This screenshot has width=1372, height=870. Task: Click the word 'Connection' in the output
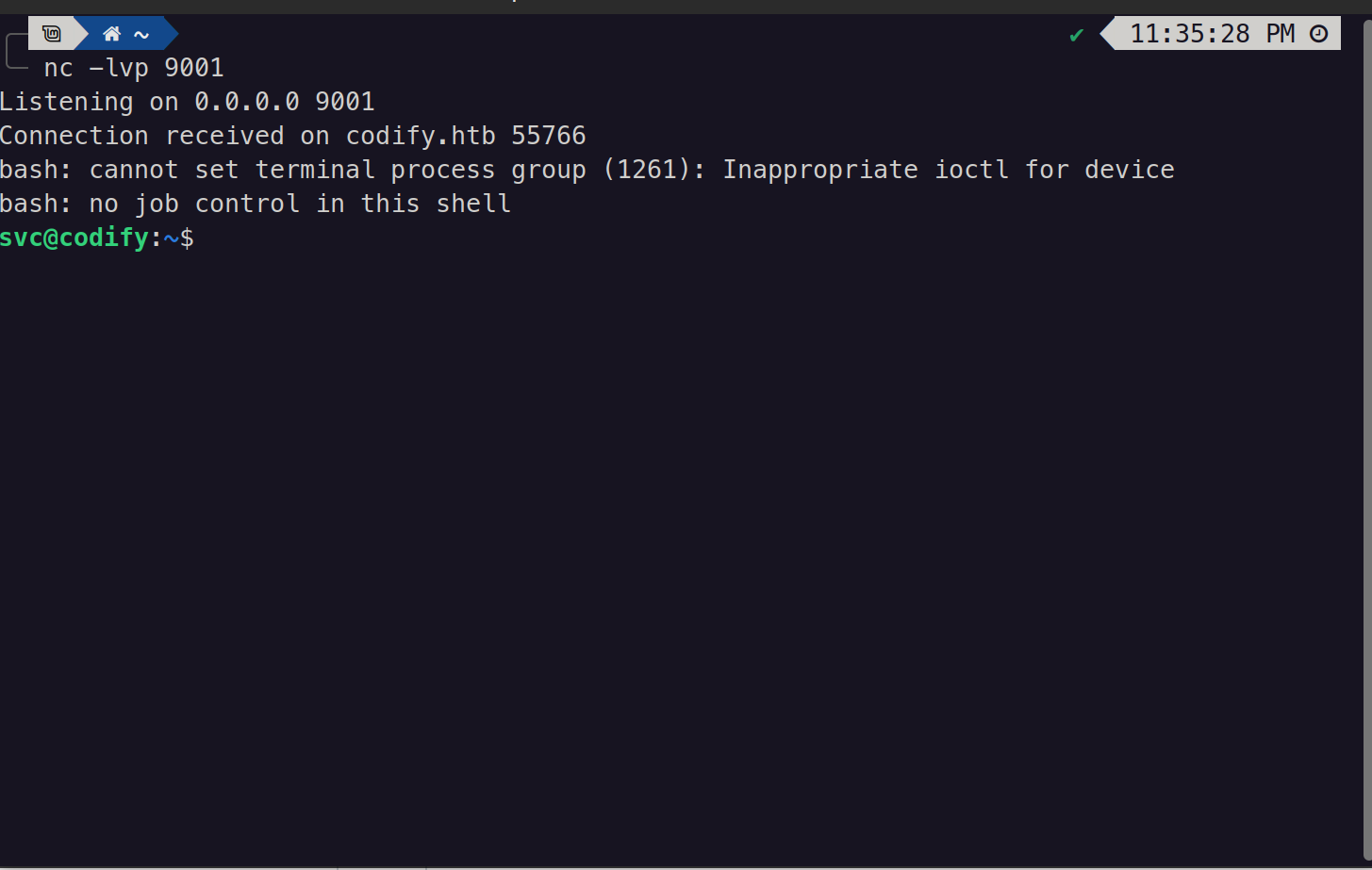coord(74,136)
